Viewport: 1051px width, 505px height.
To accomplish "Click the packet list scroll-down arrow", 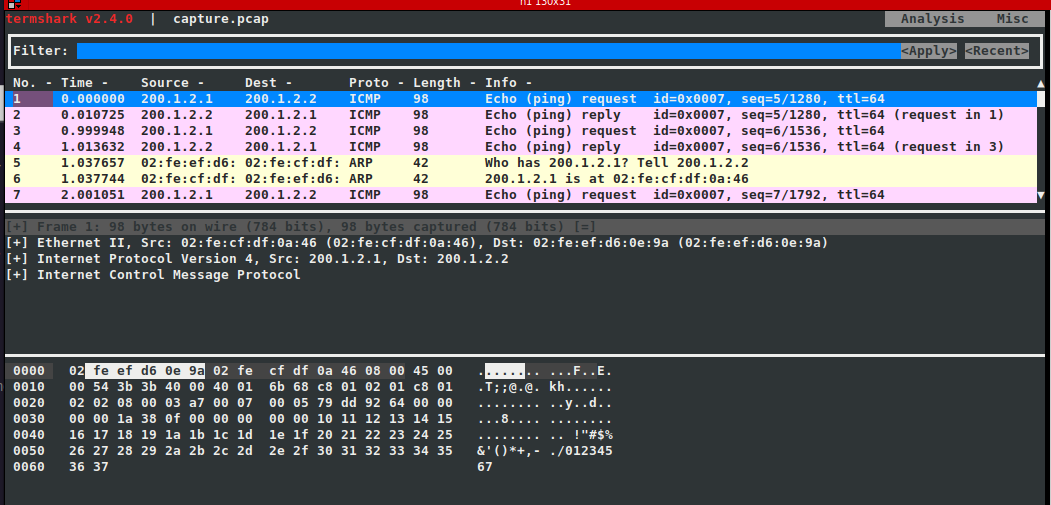I will [1041, 195].
